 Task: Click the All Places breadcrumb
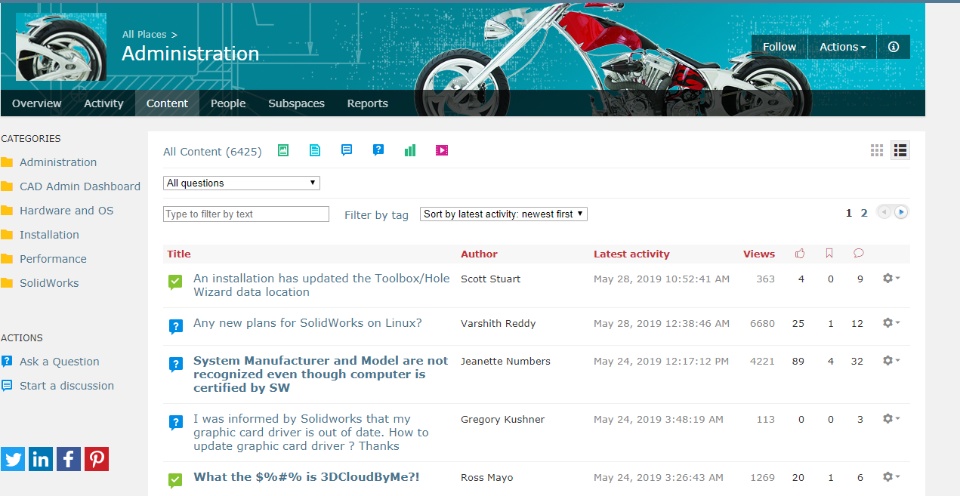coord(144,34)
